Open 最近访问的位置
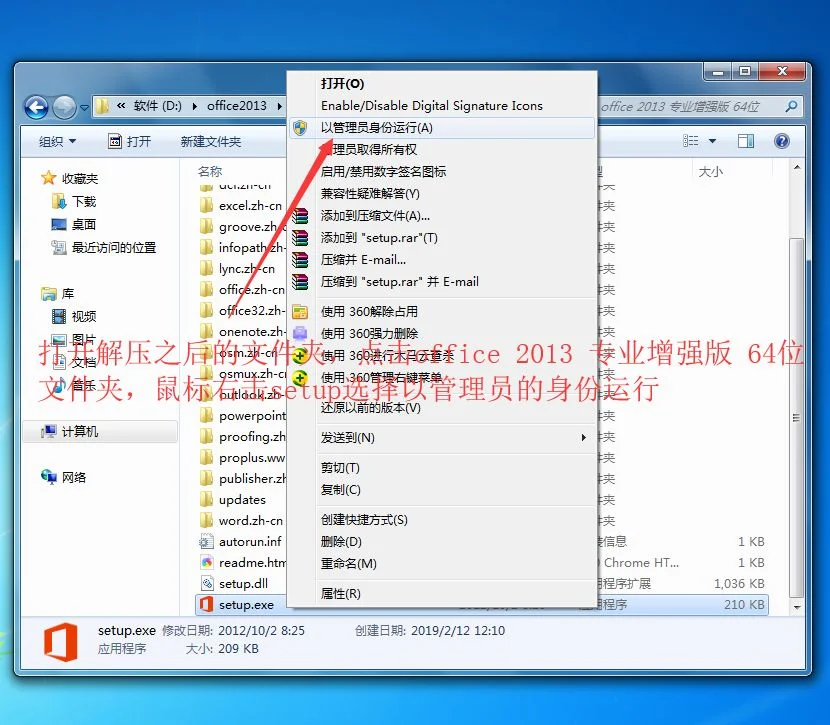830x725 pixels. (104, 248)
